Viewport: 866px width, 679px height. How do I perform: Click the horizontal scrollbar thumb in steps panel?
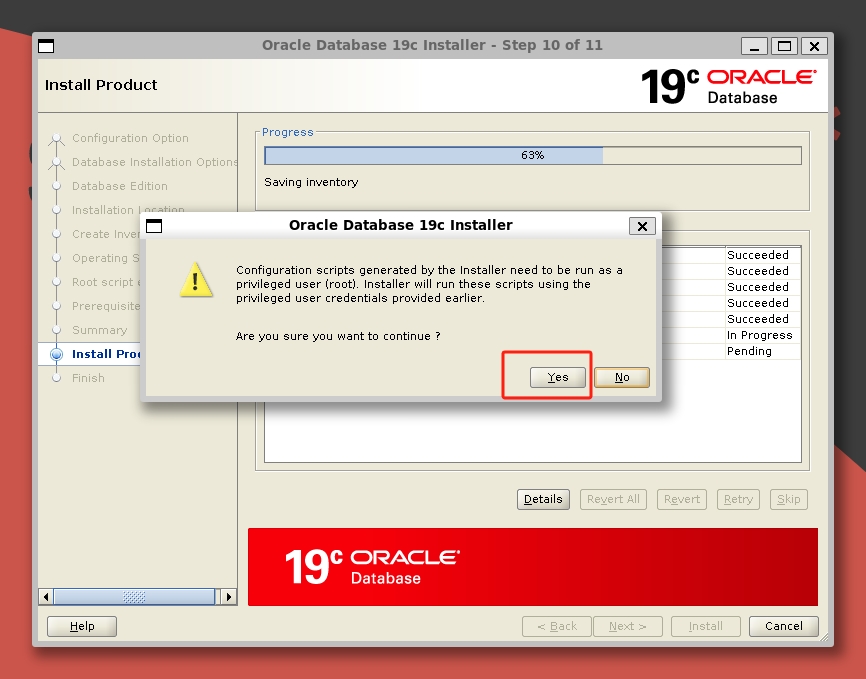pos(134,597)
